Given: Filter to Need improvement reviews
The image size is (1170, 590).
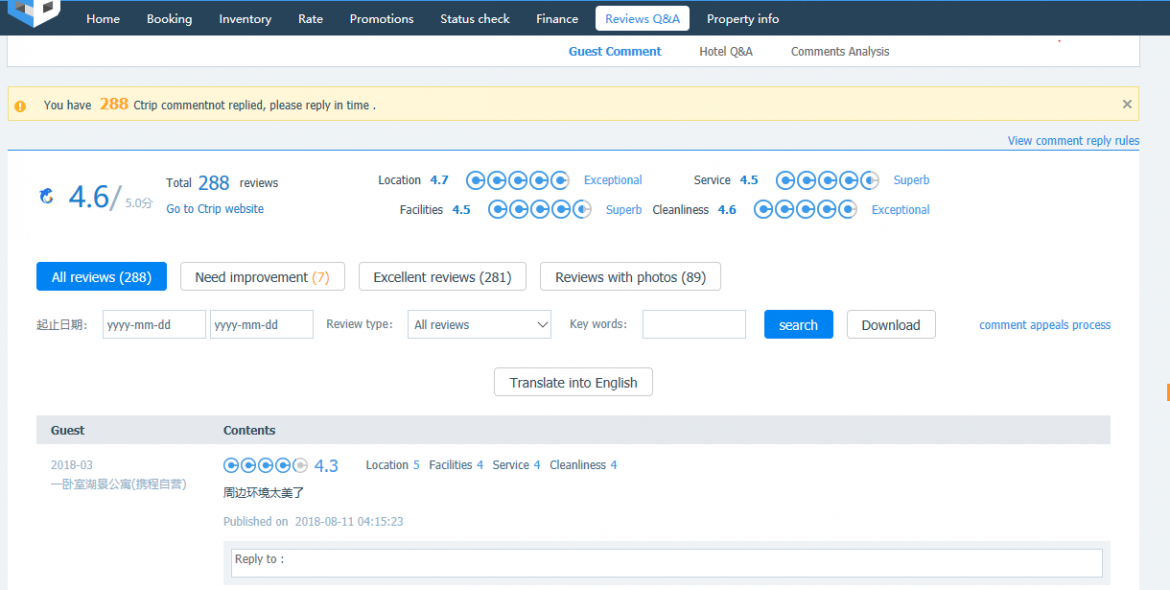Looking at the screenshot, I should tap(262, 276).
